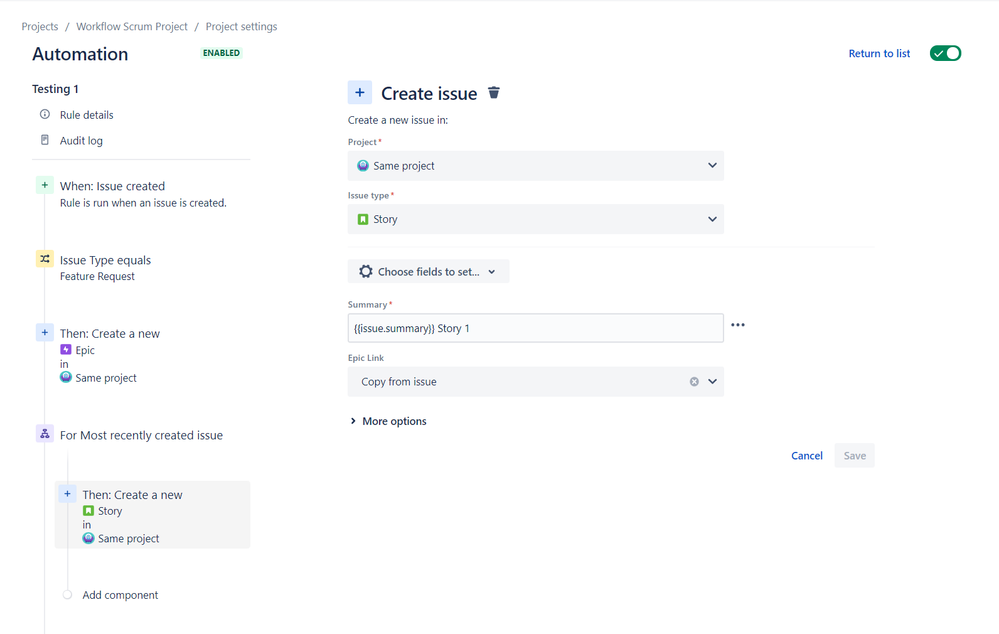Image resolution: width=999 pixels, height=634 pixels.
Task: Click the Add component circle marker
Action: click(68, 594)
